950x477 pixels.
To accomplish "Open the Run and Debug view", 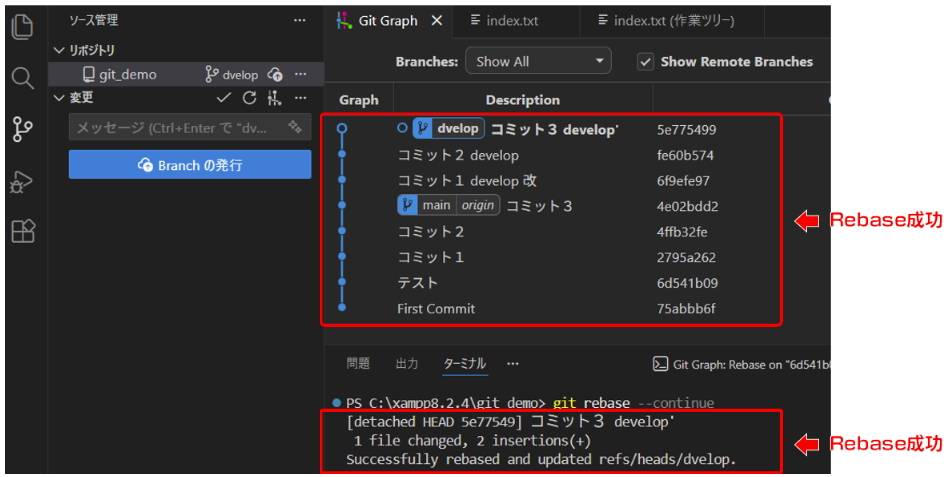I will point(22,181).
